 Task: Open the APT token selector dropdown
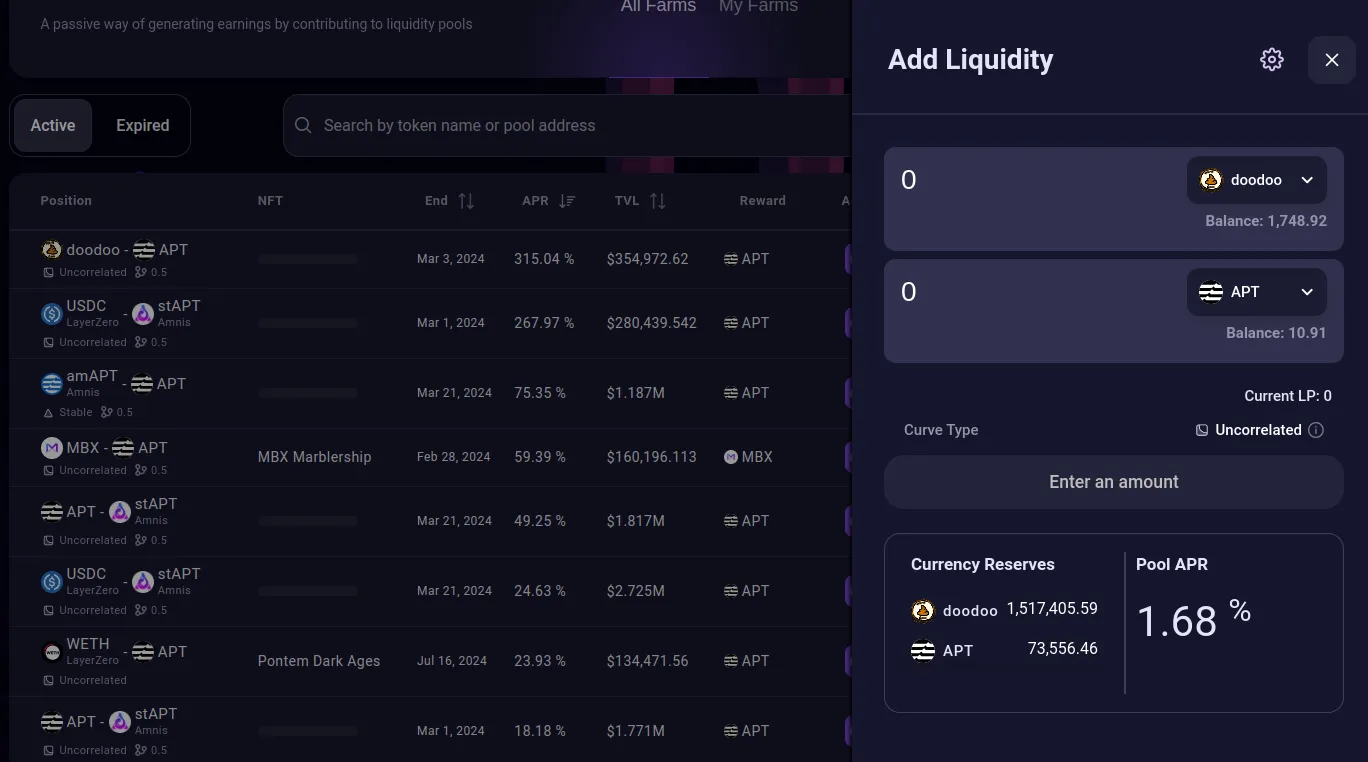point(1256,291)
